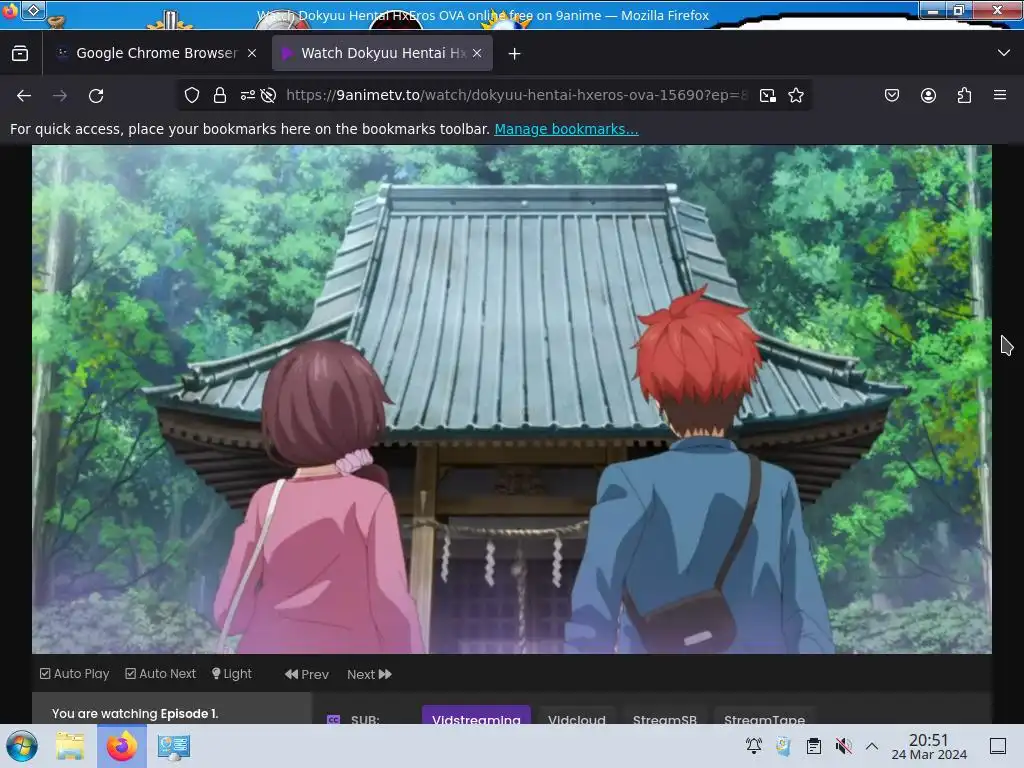Go to Prev episode
The width and height of the screenshot is (1024, 768).
pyautogui.click(x=307, y=675)
